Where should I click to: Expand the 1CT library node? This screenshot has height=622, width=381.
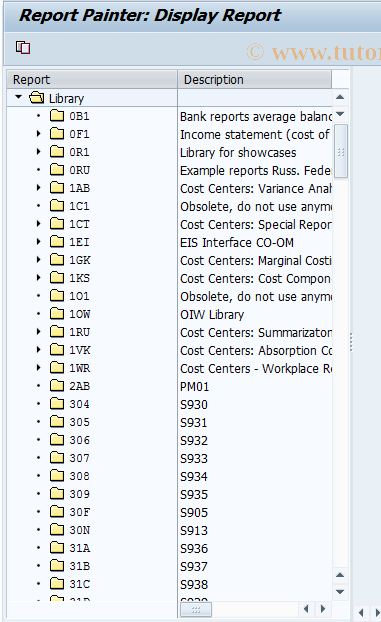click(38, 224)
